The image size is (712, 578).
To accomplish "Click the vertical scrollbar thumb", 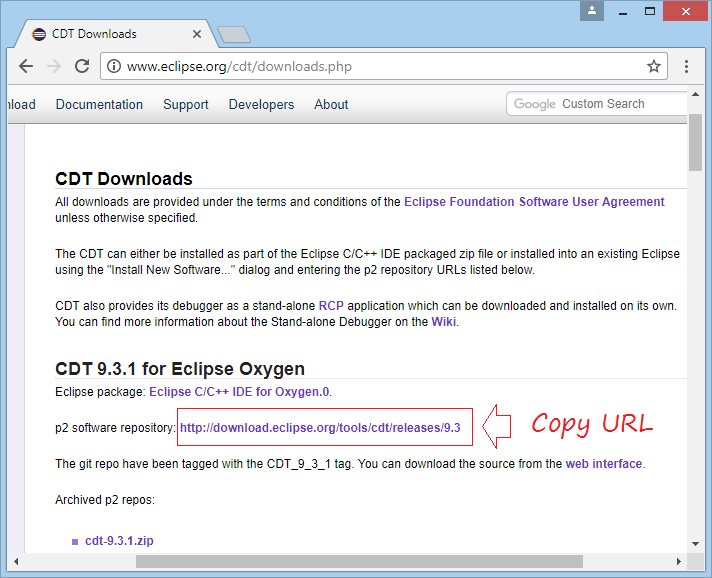I will pos(695,142).
